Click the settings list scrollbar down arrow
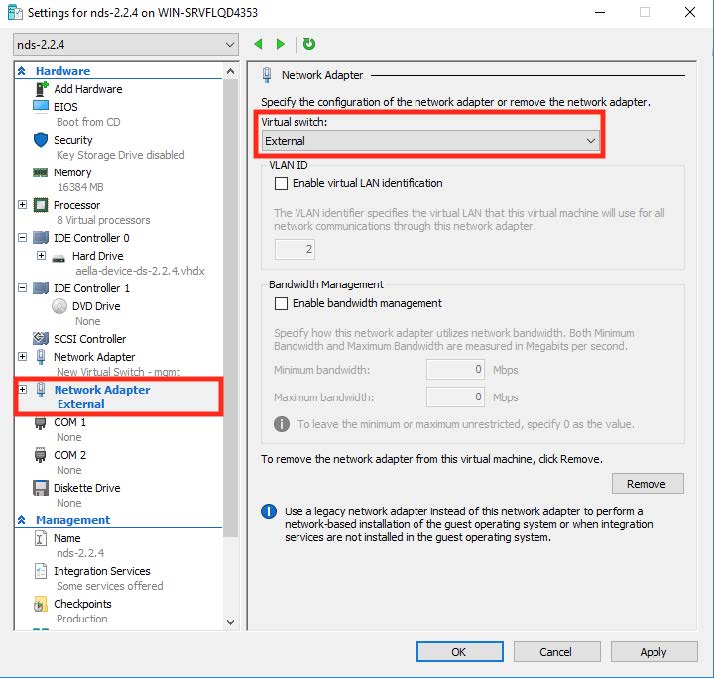714x678 pixels. pos(231,622)
